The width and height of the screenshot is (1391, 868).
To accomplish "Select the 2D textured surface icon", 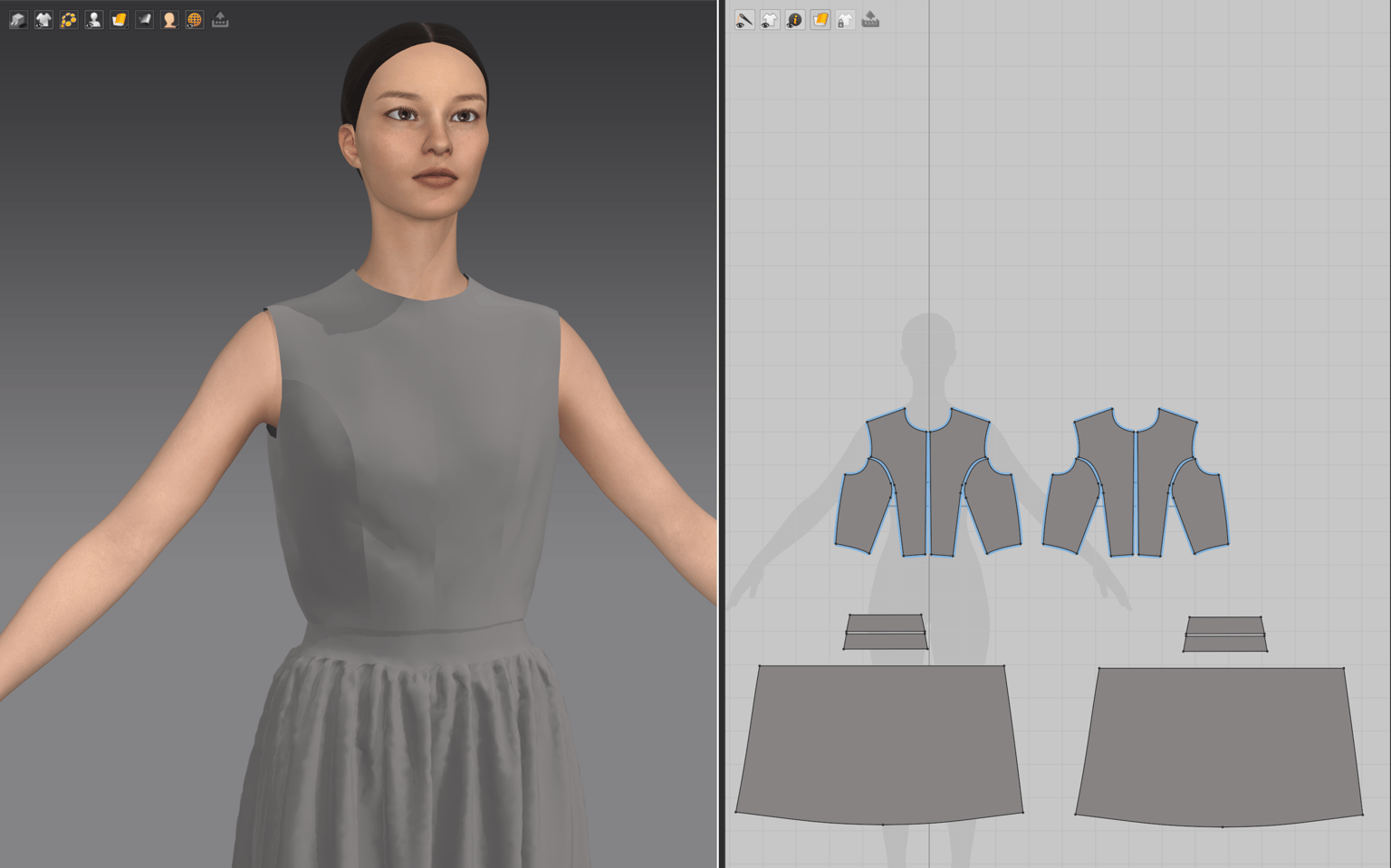I will (820, 20).
